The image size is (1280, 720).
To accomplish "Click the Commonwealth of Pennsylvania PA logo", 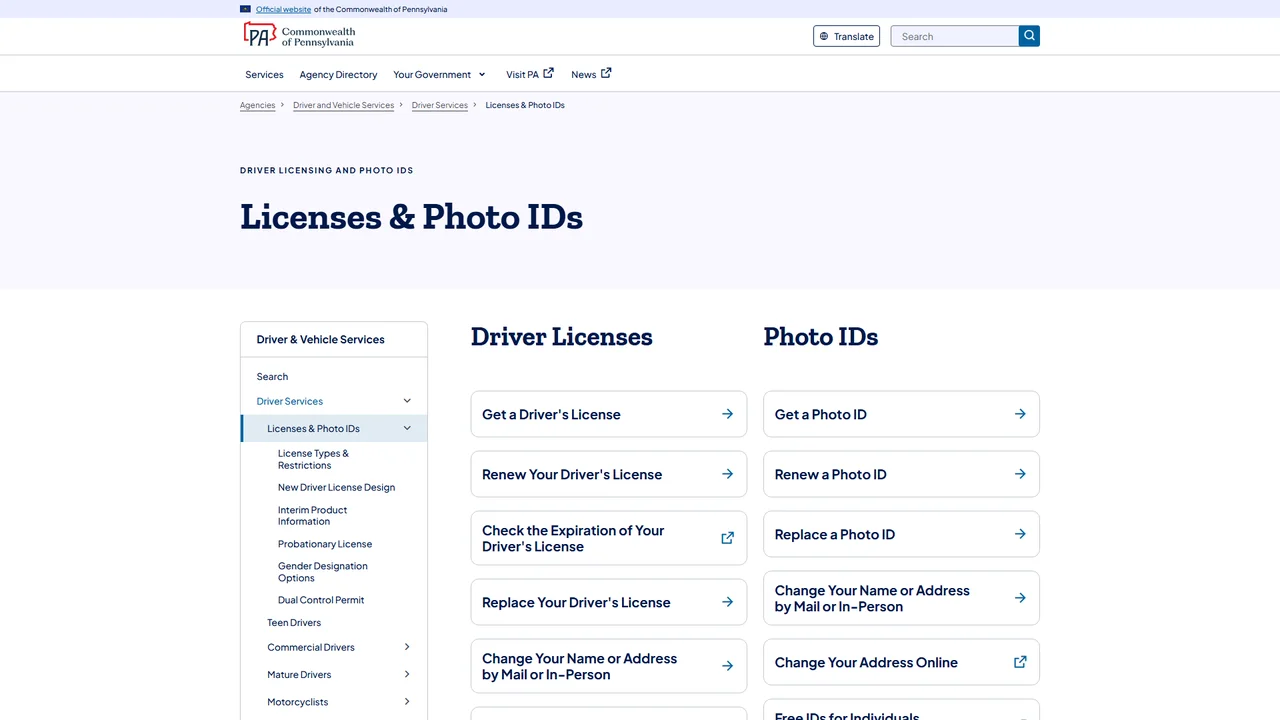I will pyautogui.click(x=299, y=36).
